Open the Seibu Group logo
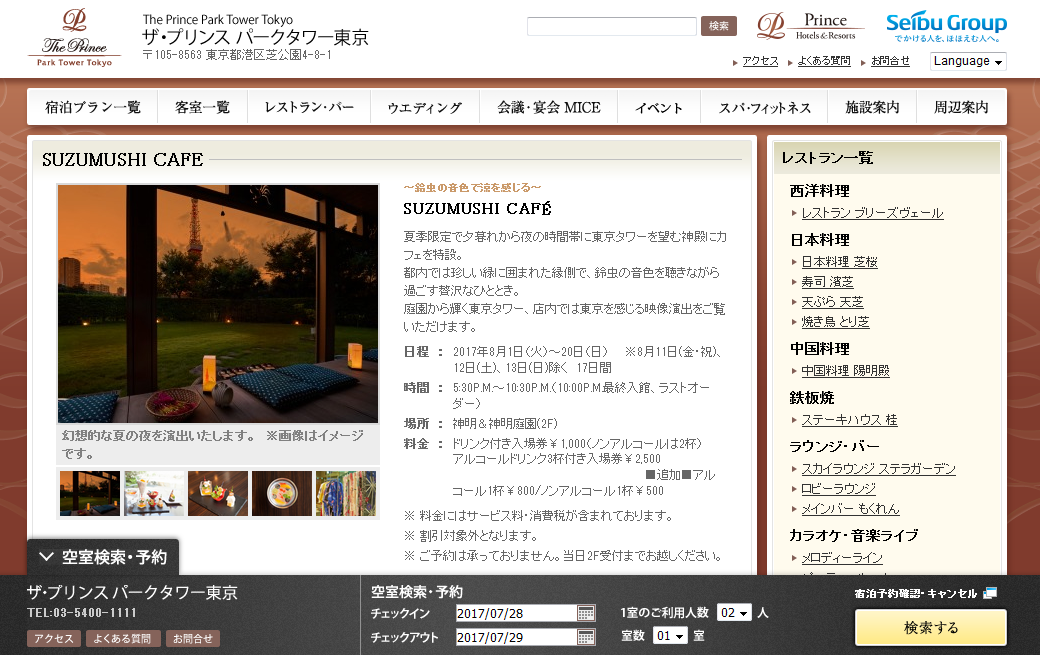This screenshot has width=1040, height=655. pyautogui.click(x=946, y=27)
